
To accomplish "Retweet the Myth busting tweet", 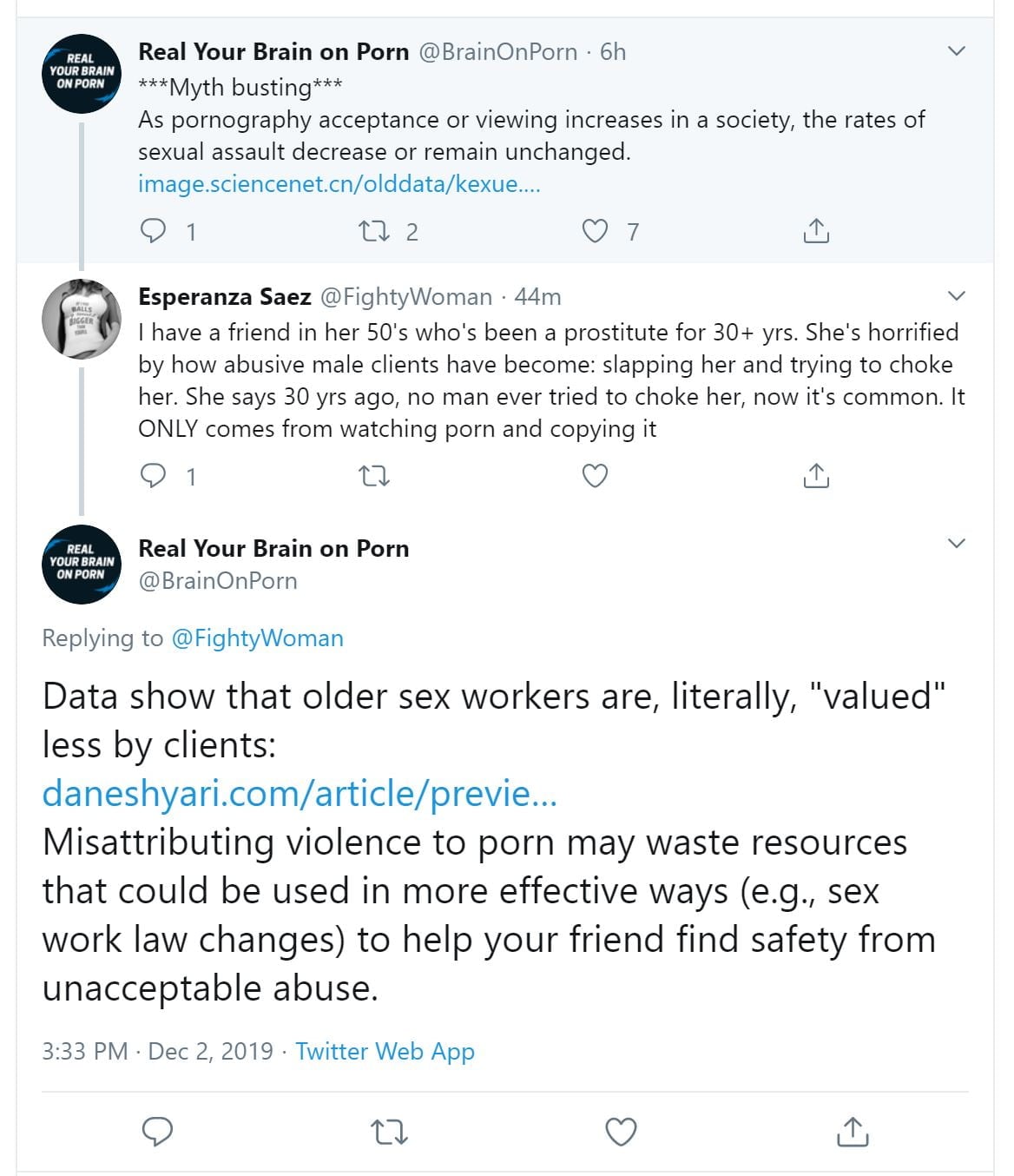I will [x=374, y=231].
